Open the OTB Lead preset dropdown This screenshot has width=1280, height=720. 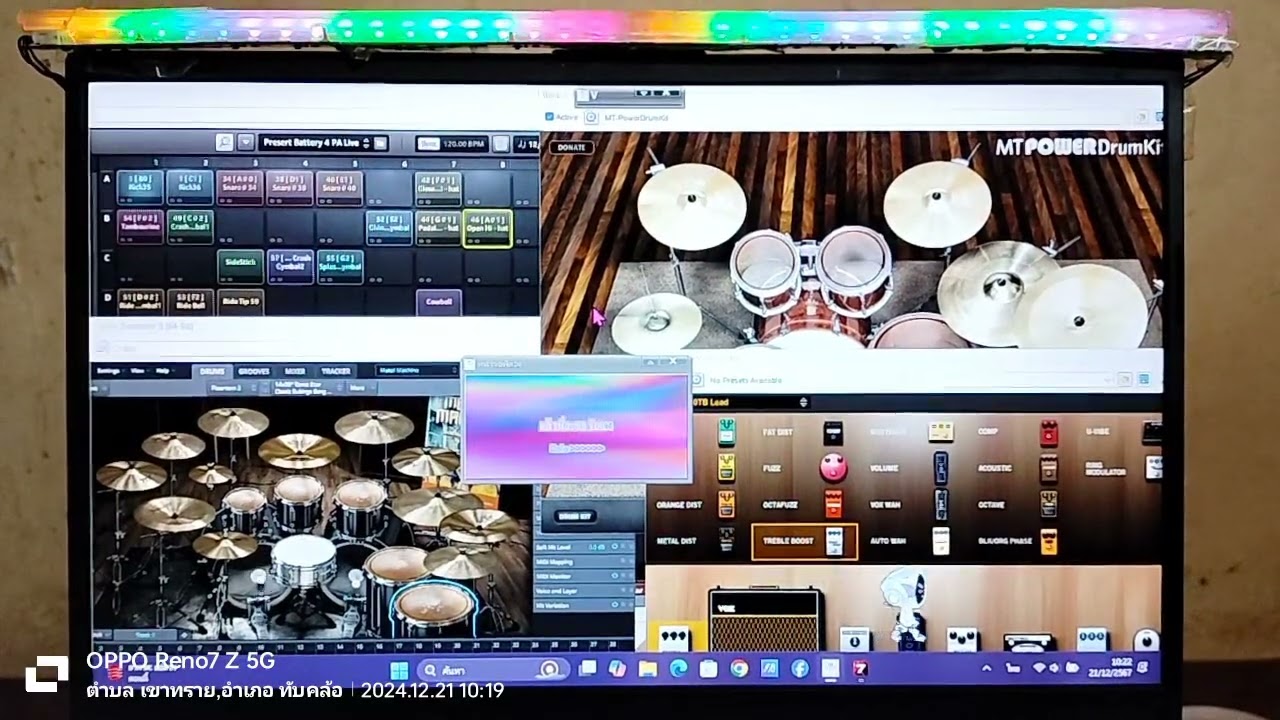coord(748,402)
